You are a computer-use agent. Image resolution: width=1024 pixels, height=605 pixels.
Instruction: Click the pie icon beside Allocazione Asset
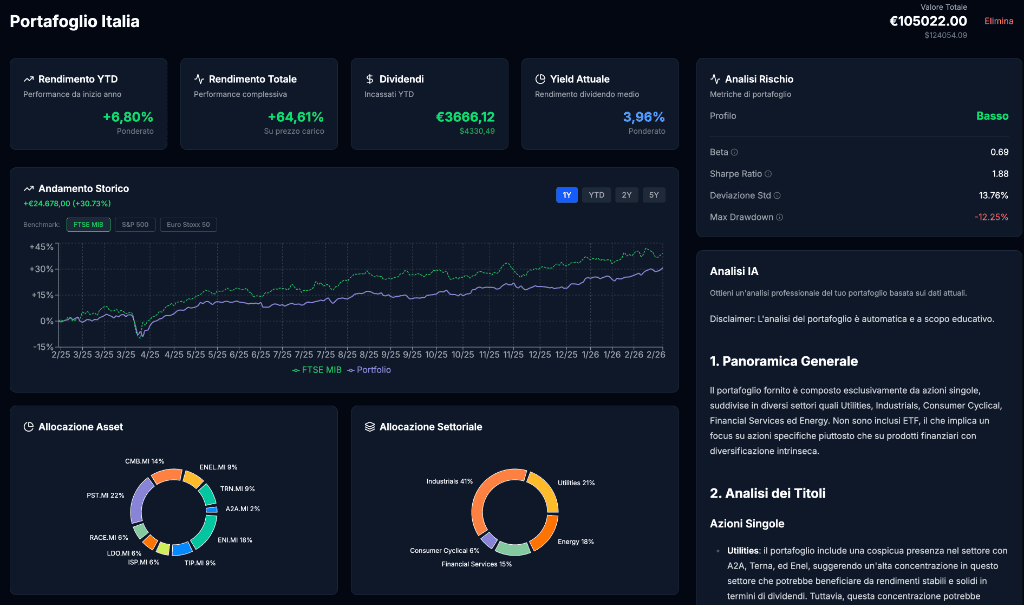27,426
